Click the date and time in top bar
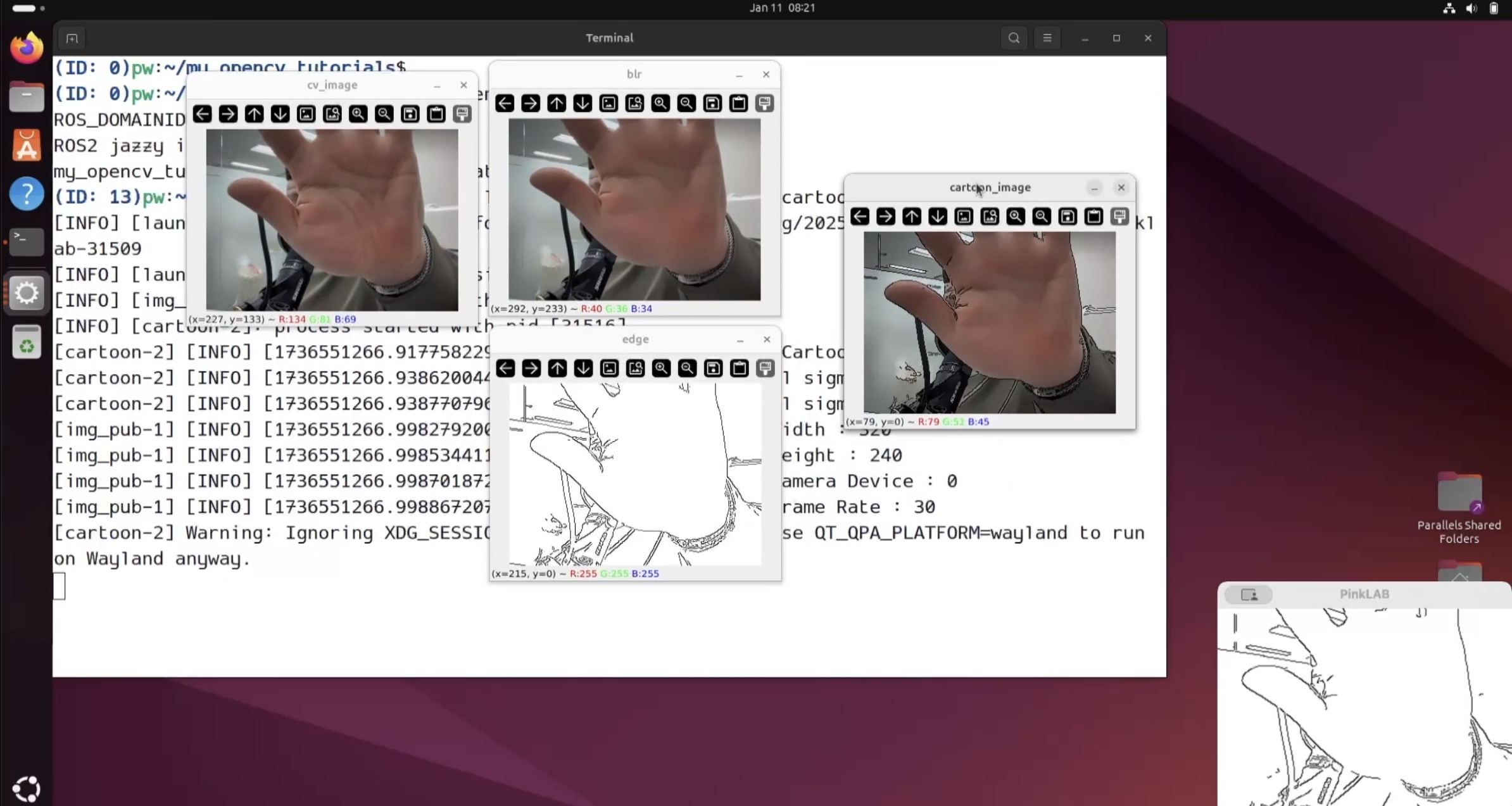The height and width of the screenshot is (806, 1512). point(782,8)
